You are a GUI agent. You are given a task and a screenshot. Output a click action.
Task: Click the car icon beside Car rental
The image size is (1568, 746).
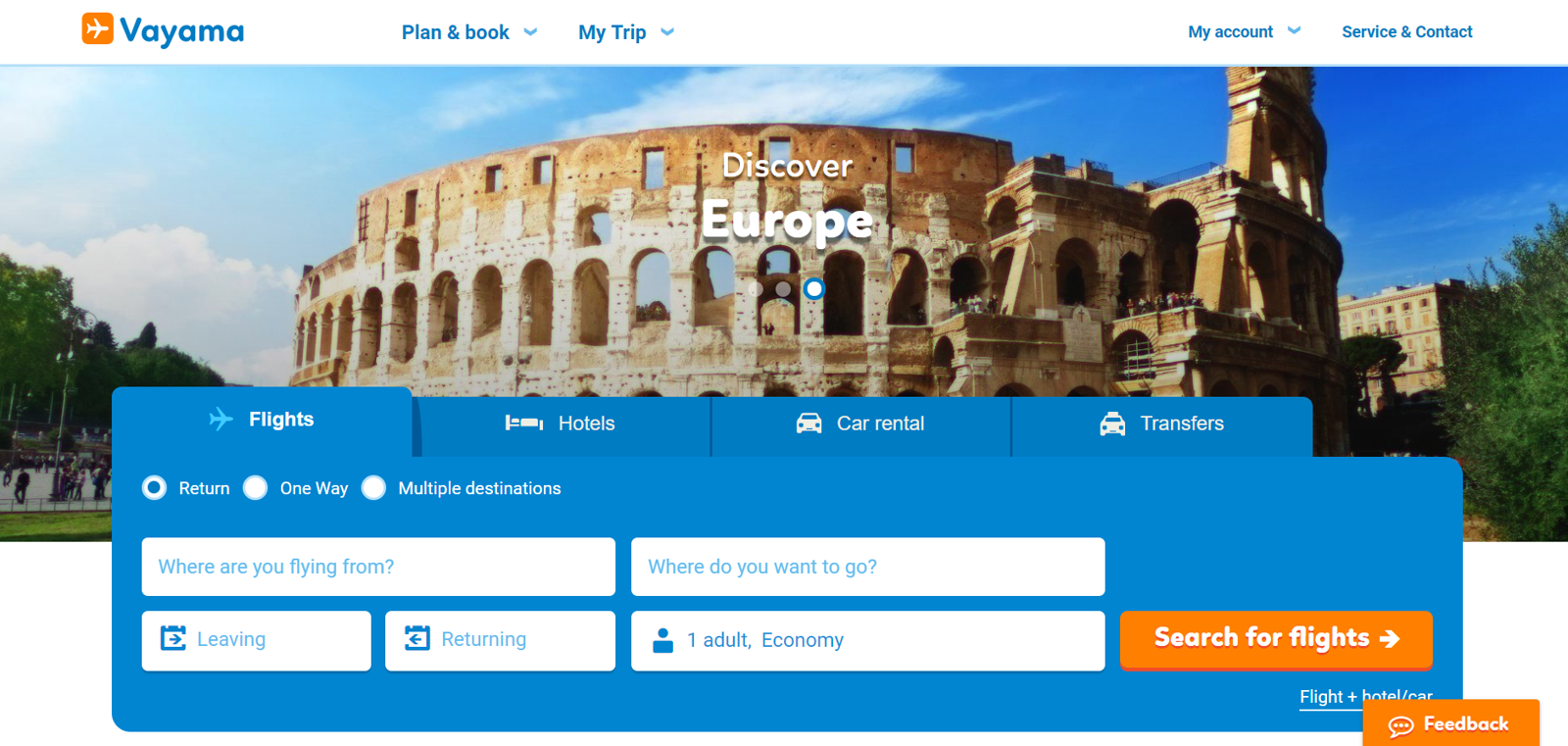(x=808, y=423)
